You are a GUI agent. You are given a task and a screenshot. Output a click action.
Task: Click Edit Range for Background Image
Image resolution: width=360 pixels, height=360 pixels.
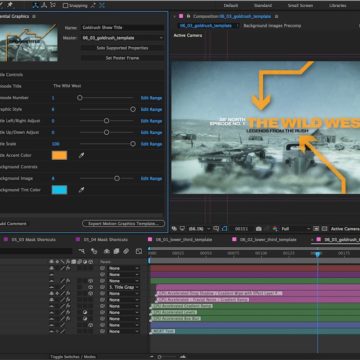click(151, 179)
